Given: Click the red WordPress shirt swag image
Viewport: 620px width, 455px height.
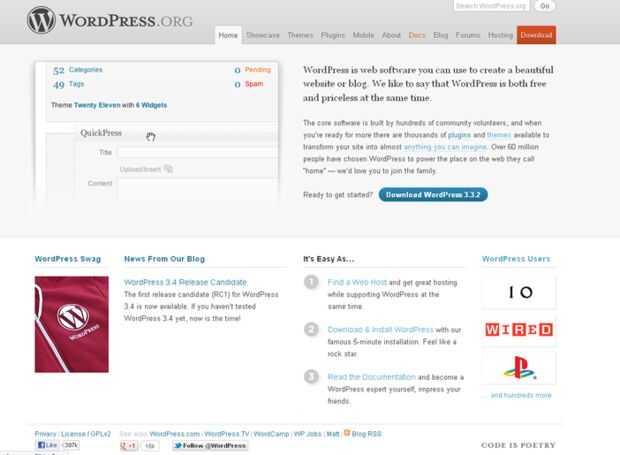Looking at the screenshot, I should [x=72, y=324].
